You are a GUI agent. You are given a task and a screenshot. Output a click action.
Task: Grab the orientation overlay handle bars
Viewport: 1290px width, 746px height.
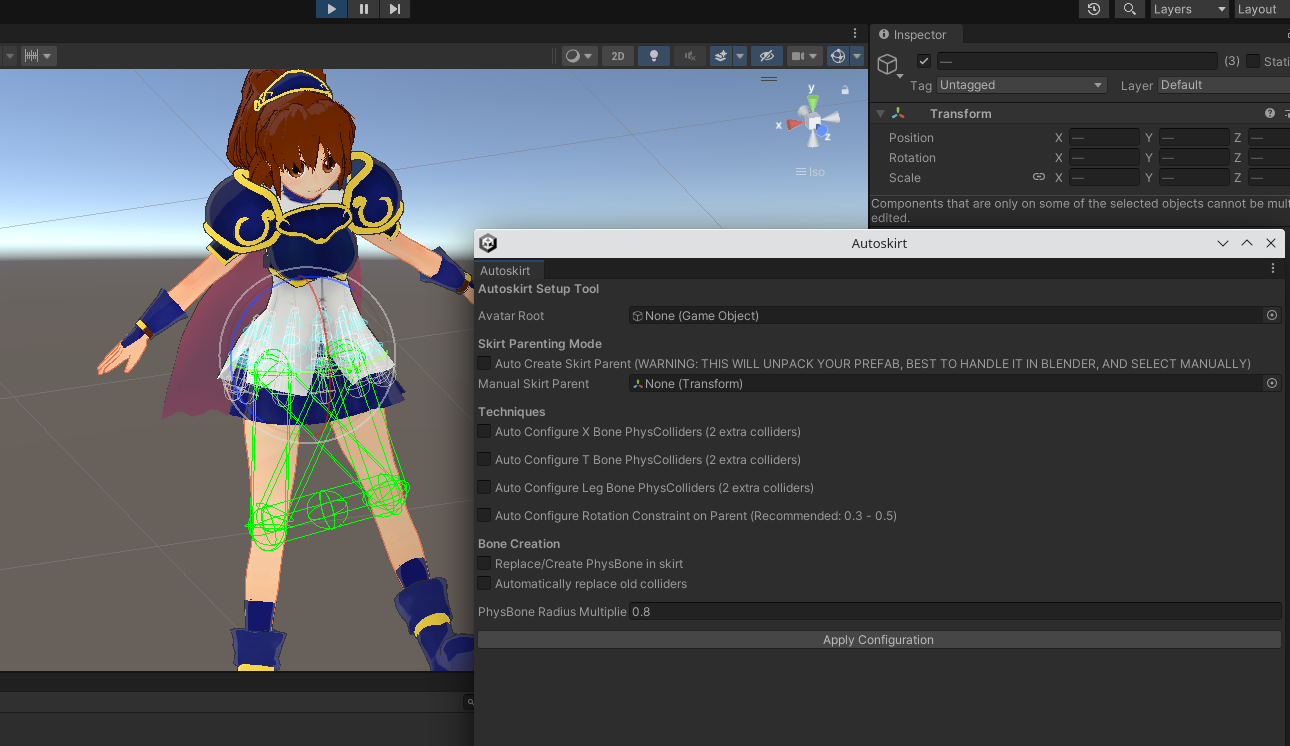point(769,78)
